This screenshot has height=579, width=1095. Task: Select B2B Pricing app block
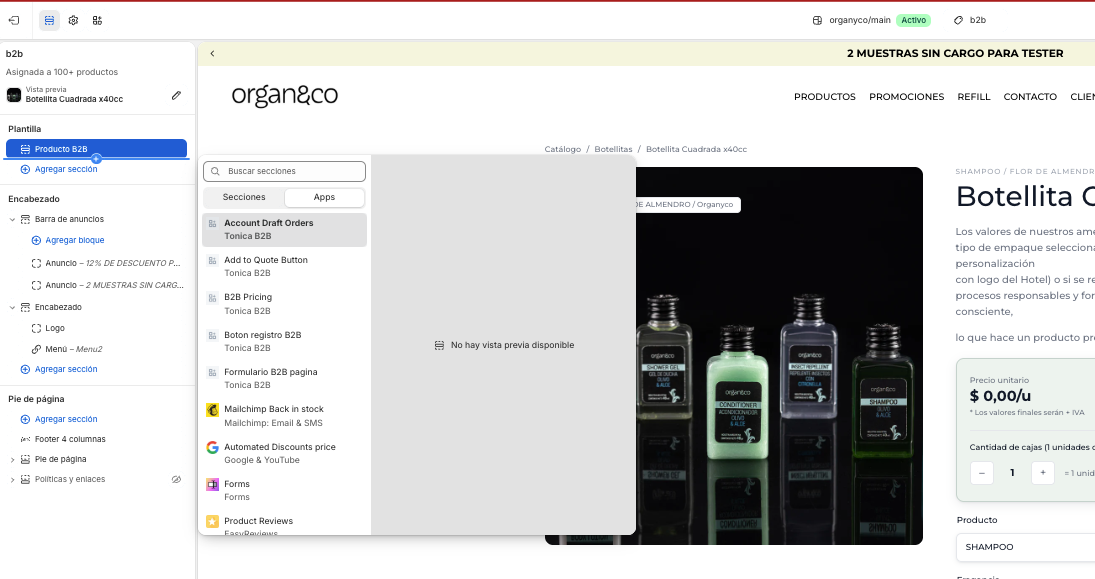tap(284, 304)
